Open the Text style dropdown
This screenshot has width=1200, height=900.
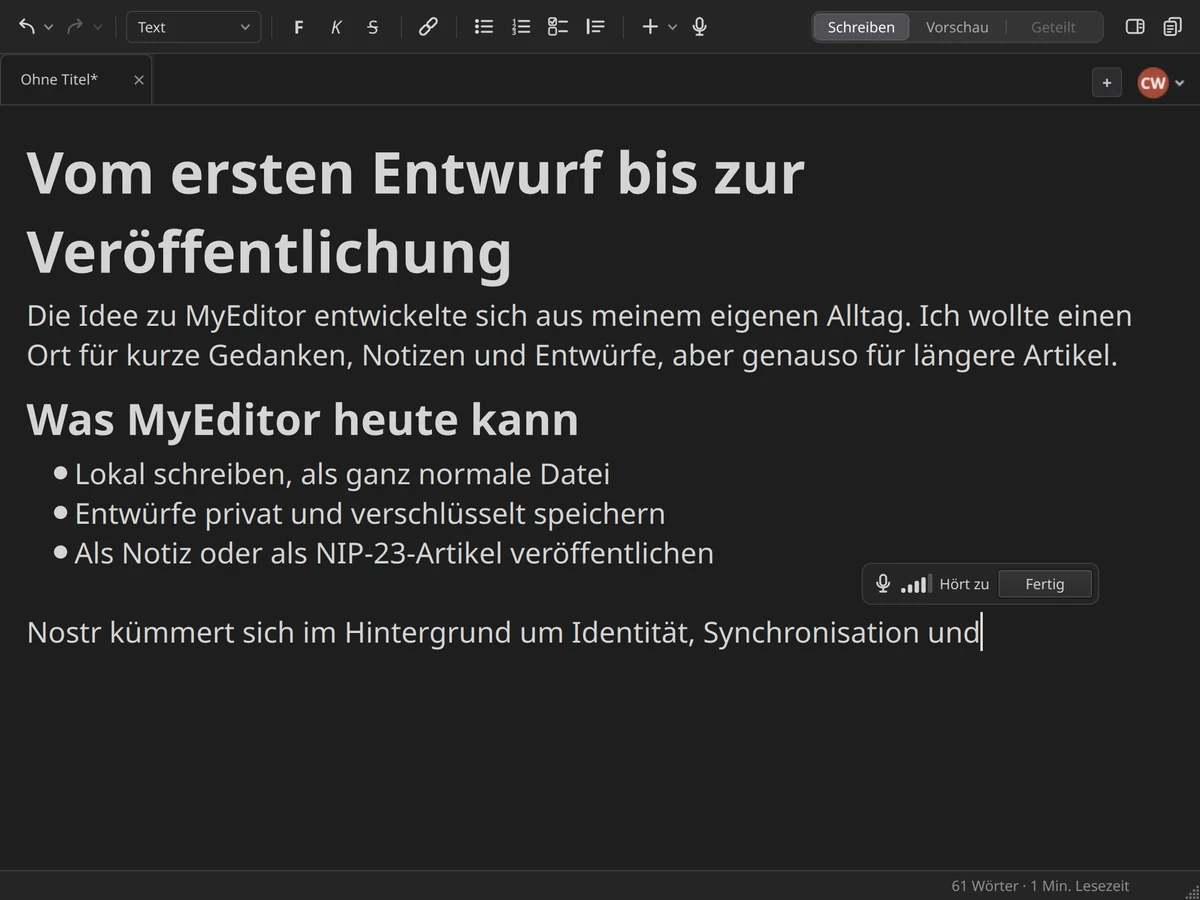[194, 27]
